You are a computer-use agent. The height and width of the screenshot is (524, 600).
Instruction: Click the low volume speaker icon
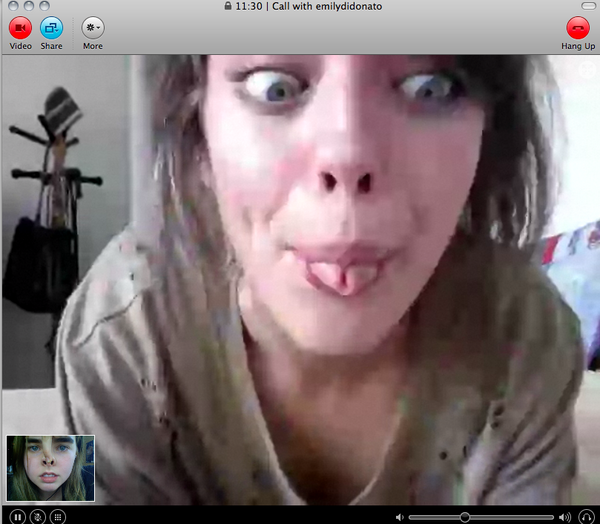point(399,516)
